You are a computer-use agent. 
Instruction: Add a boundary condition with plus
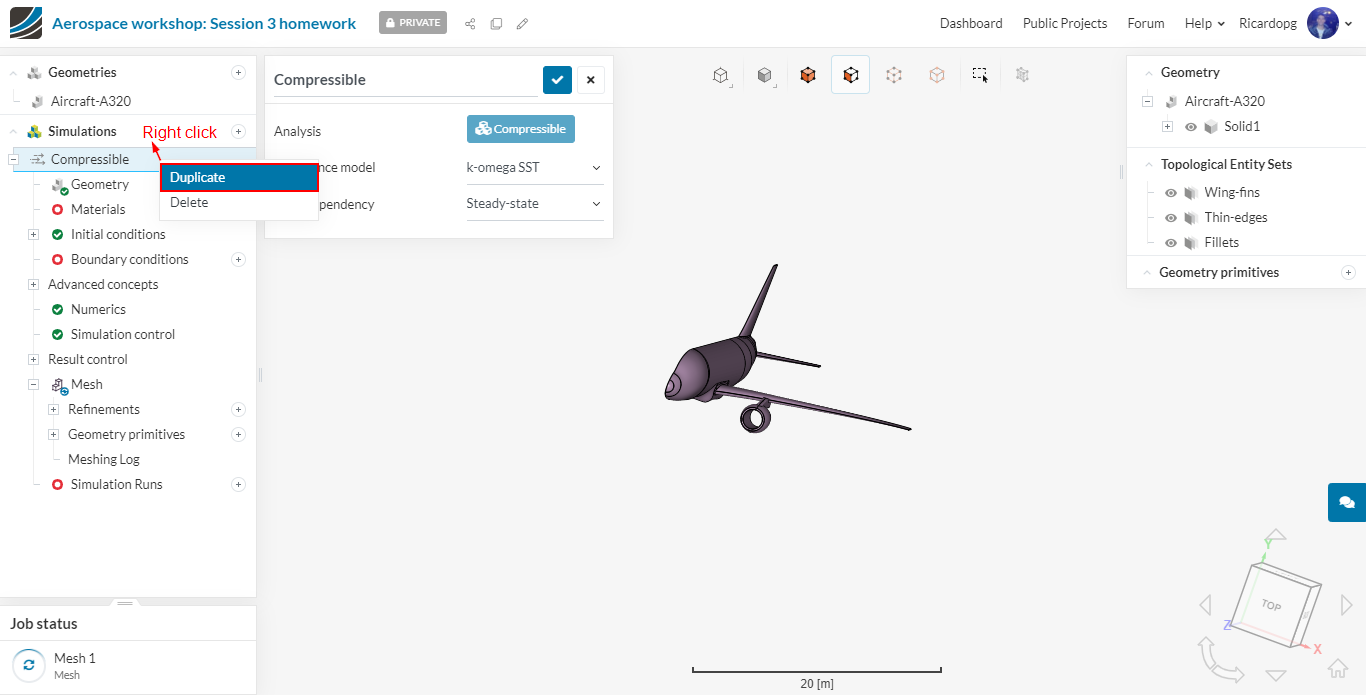pos(238,259)
